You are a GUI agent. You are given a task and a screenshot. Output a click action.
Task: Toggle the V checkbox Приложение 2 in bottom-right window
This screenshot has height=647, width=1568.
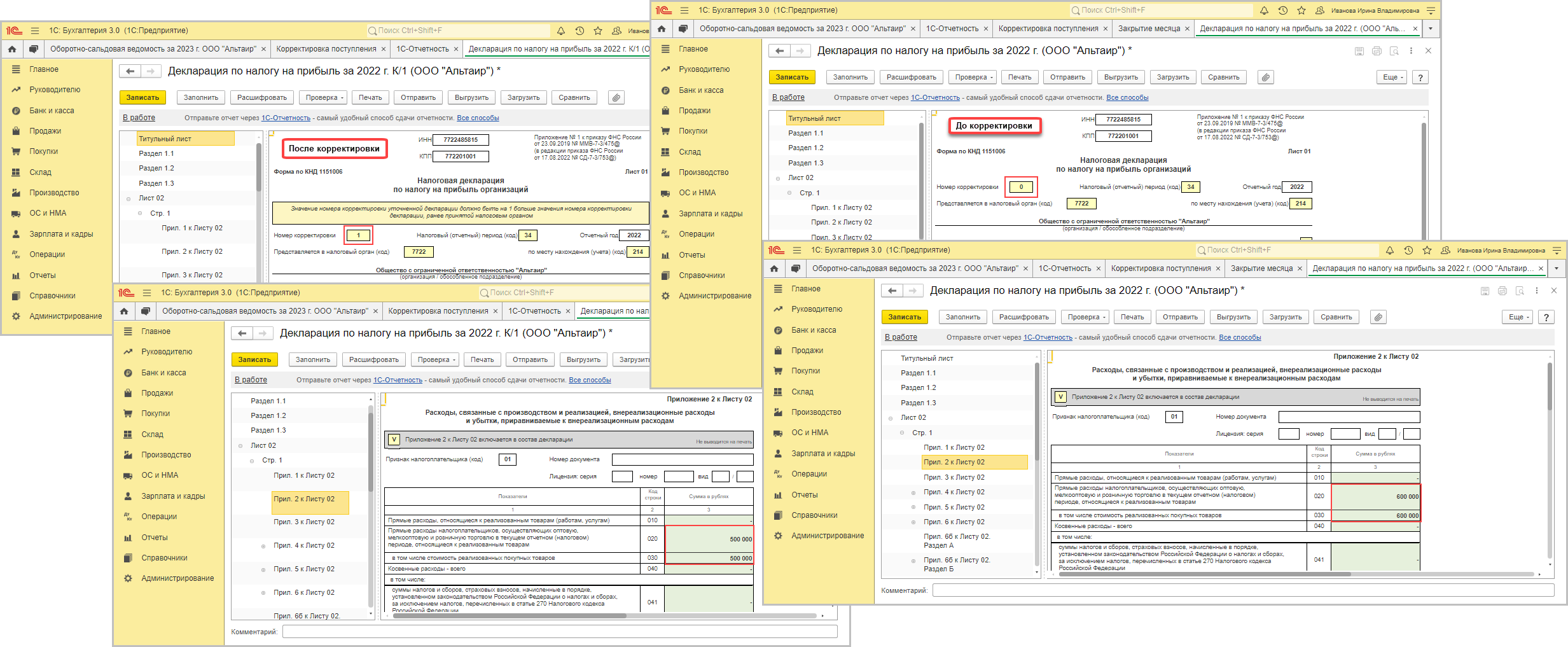tap(1060, 397)
